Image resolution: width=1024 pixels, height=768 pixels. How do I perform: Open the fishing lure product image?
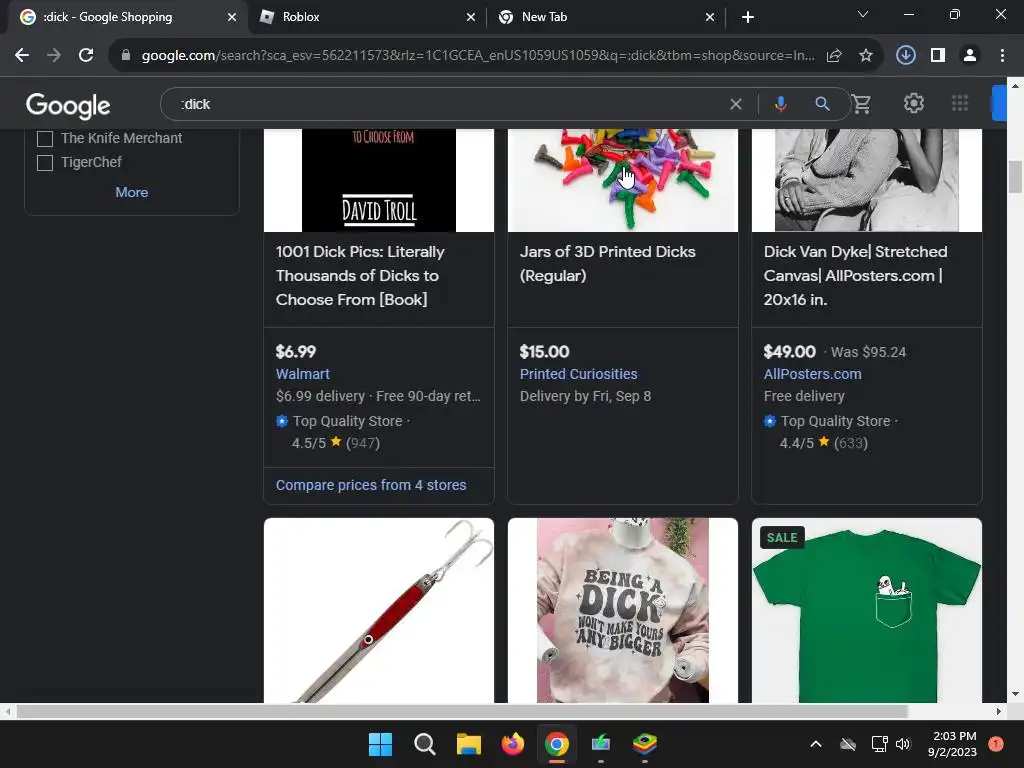pos(379,611)
